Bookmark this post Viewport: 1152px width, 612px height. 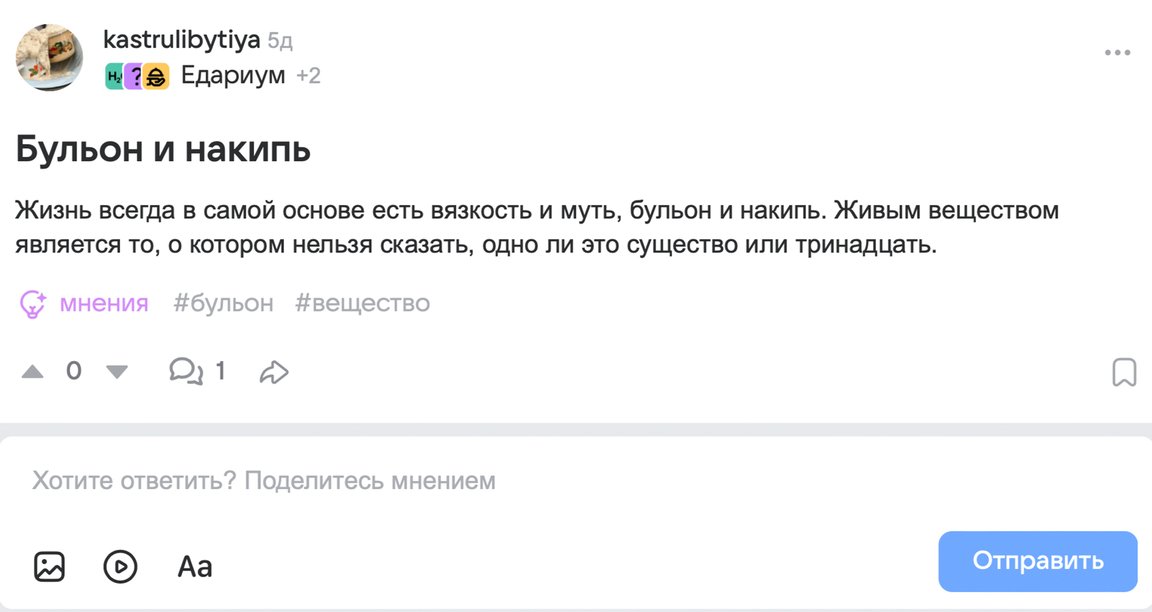[x=1124, y=373]
